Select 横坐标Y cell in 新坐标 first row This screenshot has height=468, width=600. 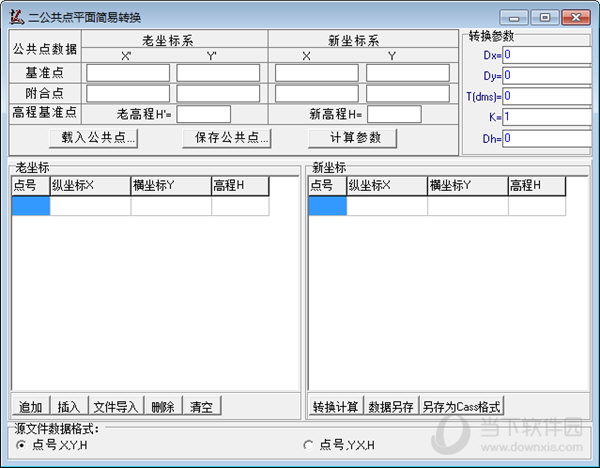[468, 206]
